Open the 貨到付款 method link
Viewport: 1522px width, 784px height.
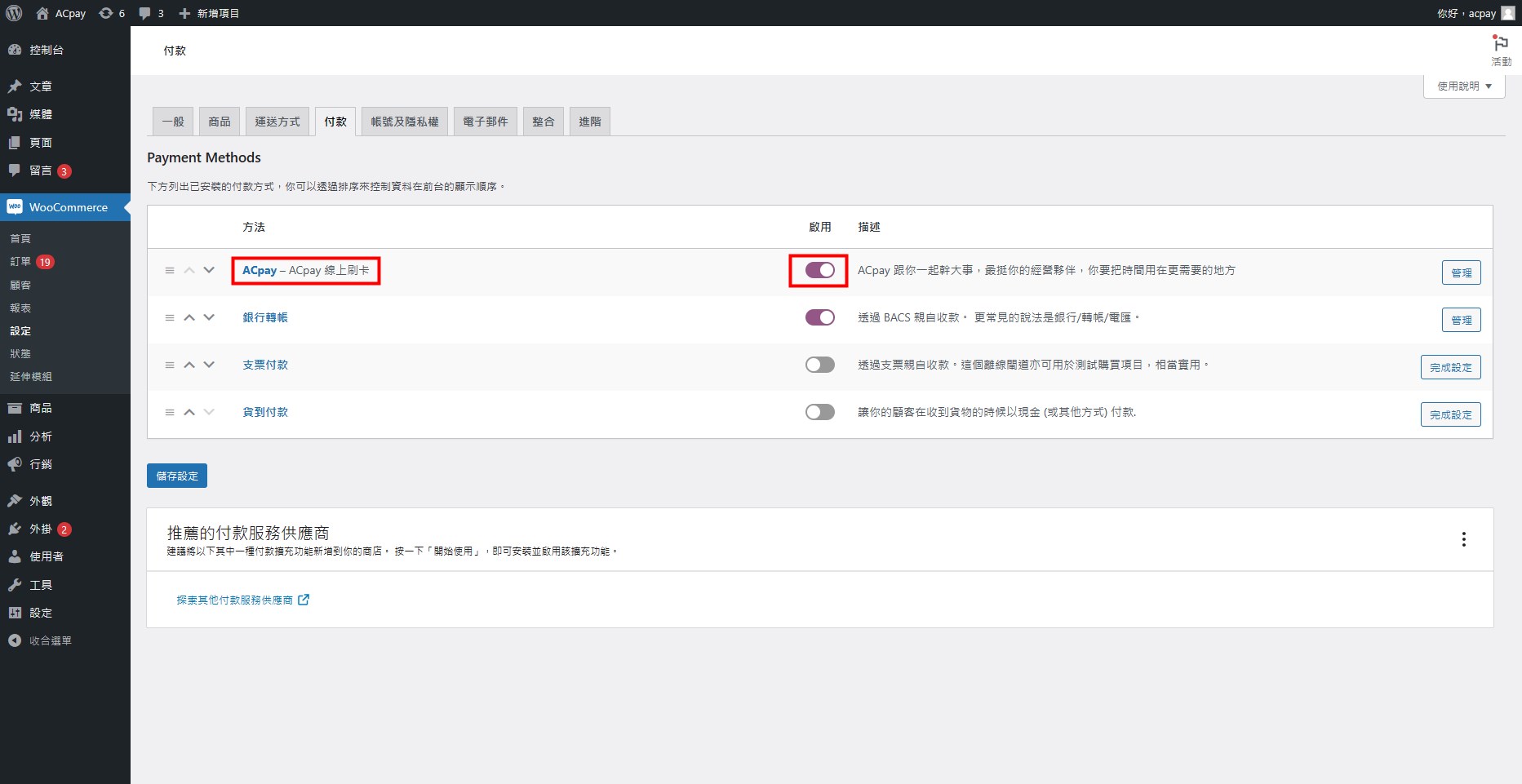pyautogui.click(x=265, y=412)
